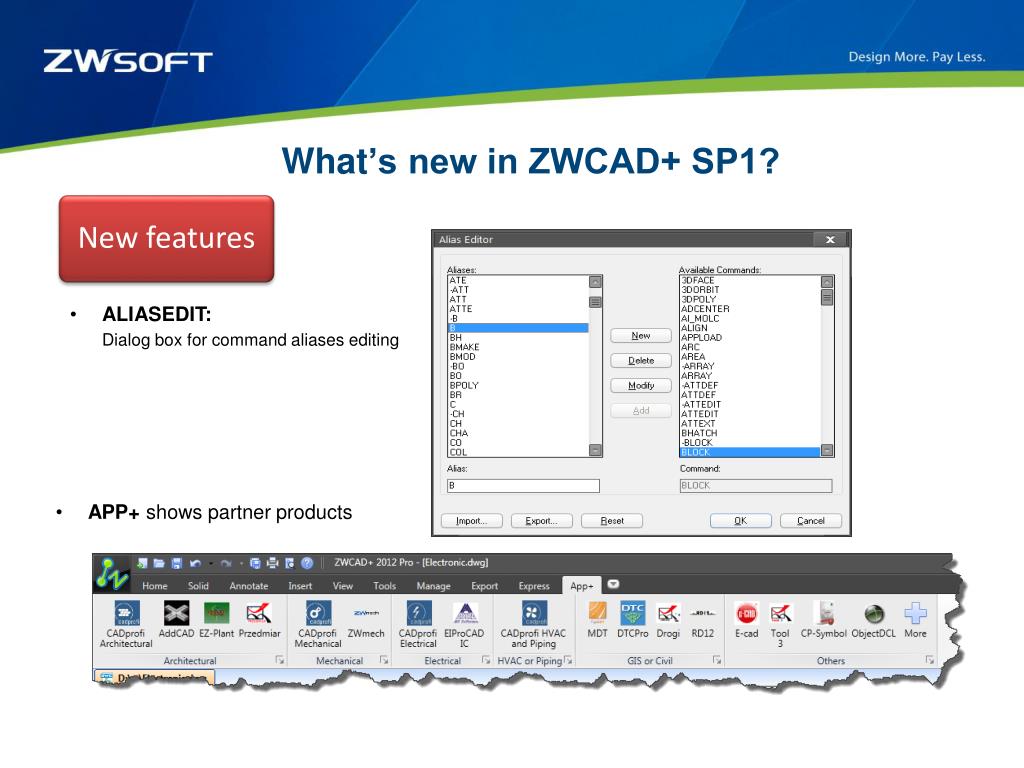1024x768 pixels.
Task: Launch the MDT partner app
Action: coord(598,619)
